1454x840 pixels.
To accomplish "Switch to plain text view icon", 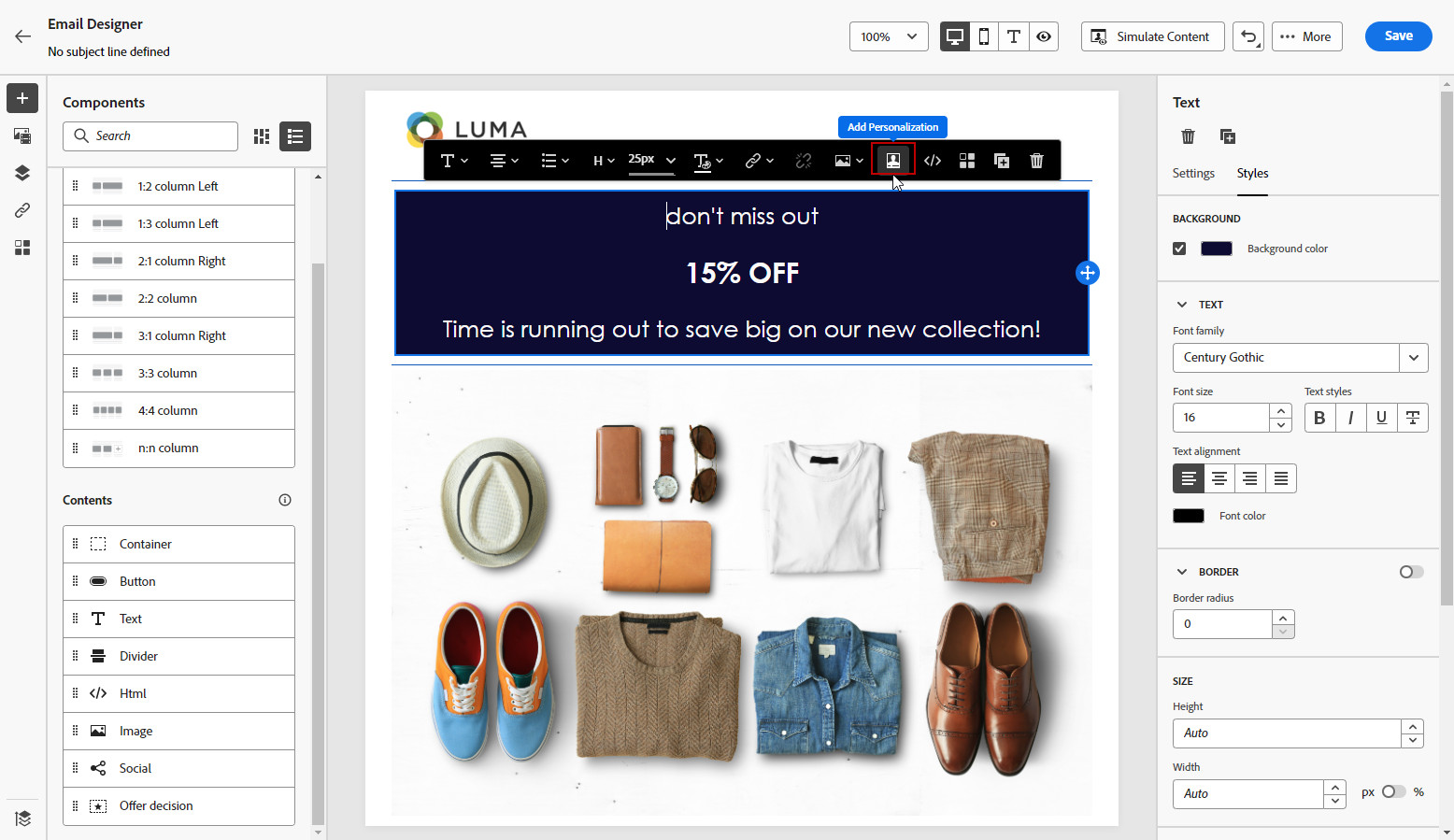I will [1014, 36].
